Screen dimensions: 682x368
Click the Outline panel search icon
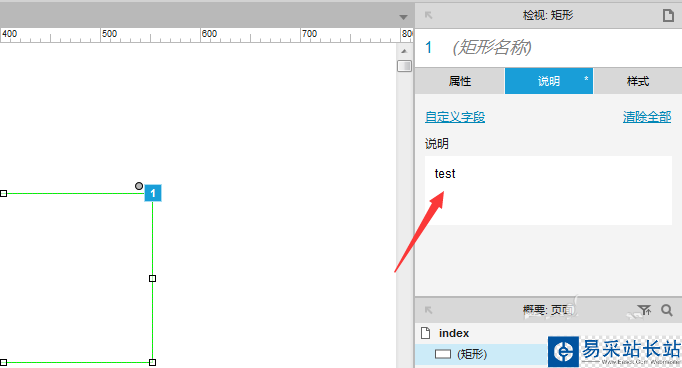[667, 310]
